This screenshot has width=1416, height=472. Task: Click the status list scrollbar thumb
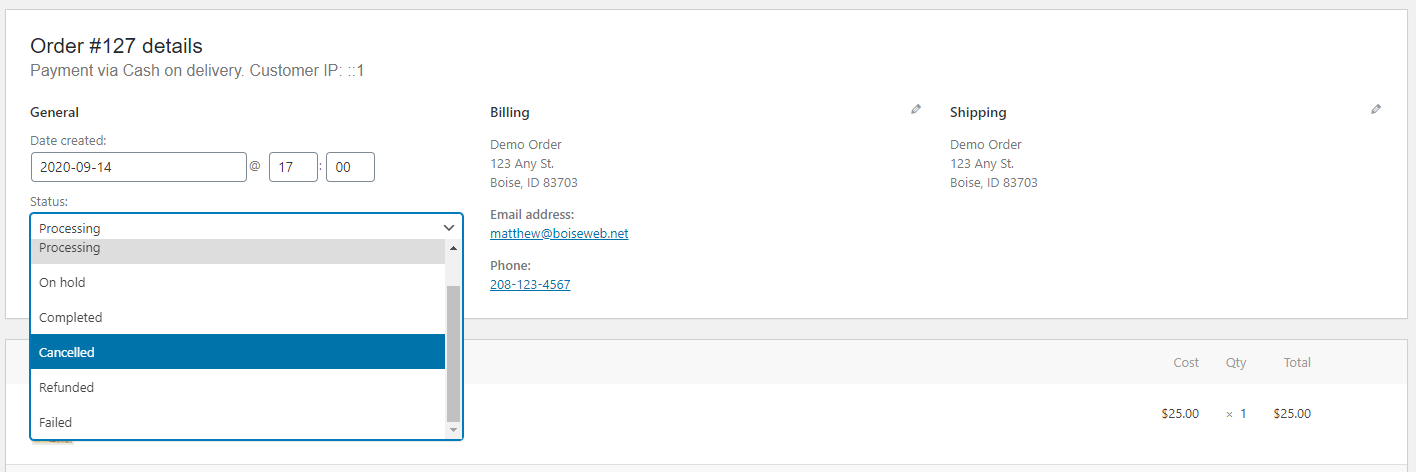(x=453, y=353)
